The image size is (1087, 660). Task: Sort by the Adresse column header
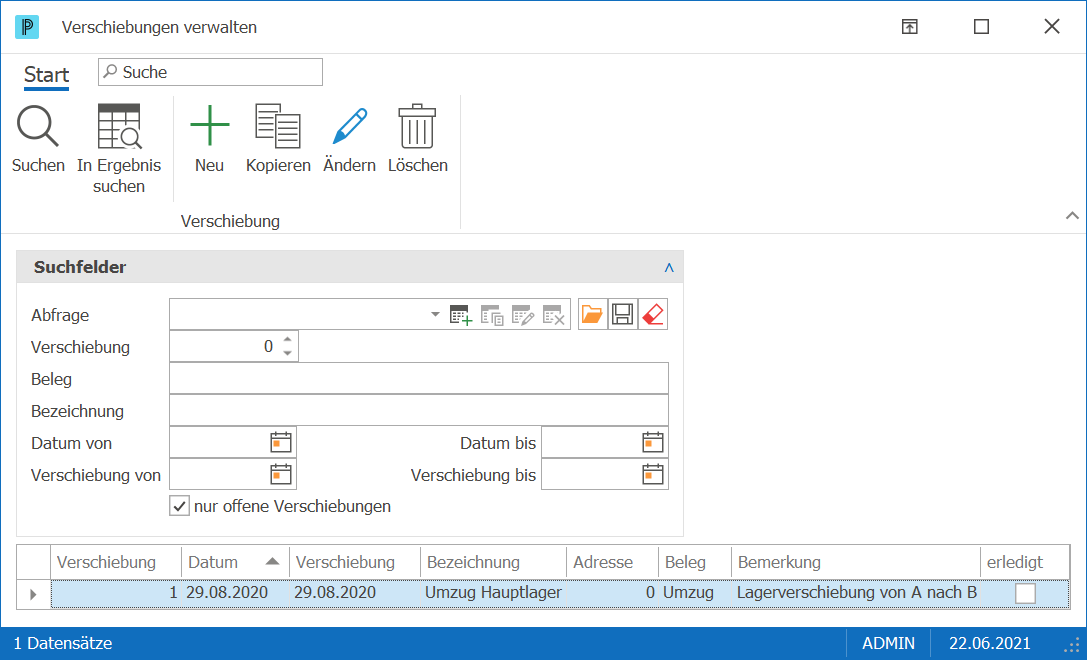(612, 562)
